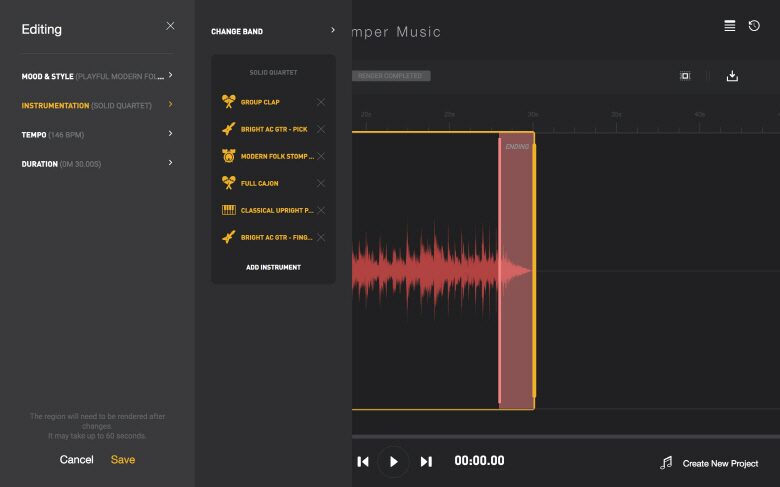This screenshot has height=487, width=780.
Task: Click the Modern Folk Stomp drum icon
Action: (x=229, y=156)
